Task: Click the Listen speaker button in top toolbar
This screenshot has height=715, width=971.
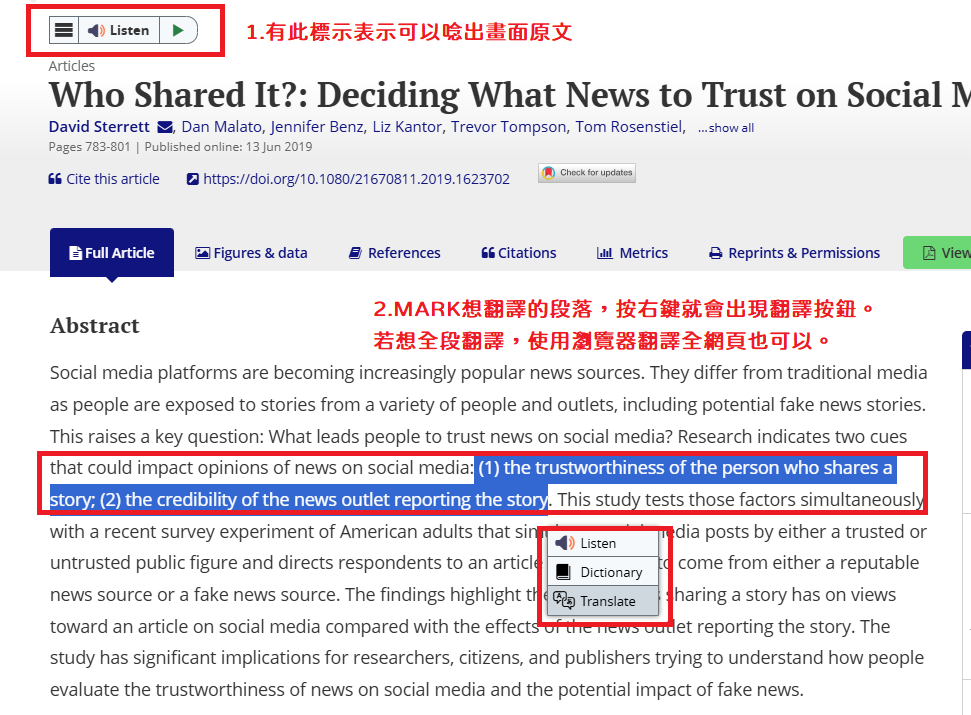Action: click(x=118, y=30)
